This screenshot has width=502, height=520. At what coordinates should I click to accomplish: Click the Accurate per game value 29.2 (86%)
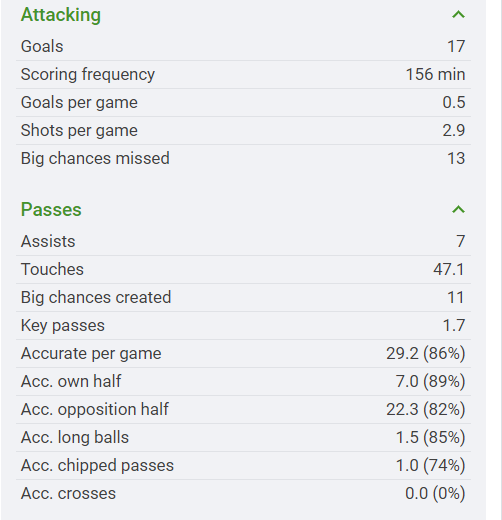coord(426,353)
